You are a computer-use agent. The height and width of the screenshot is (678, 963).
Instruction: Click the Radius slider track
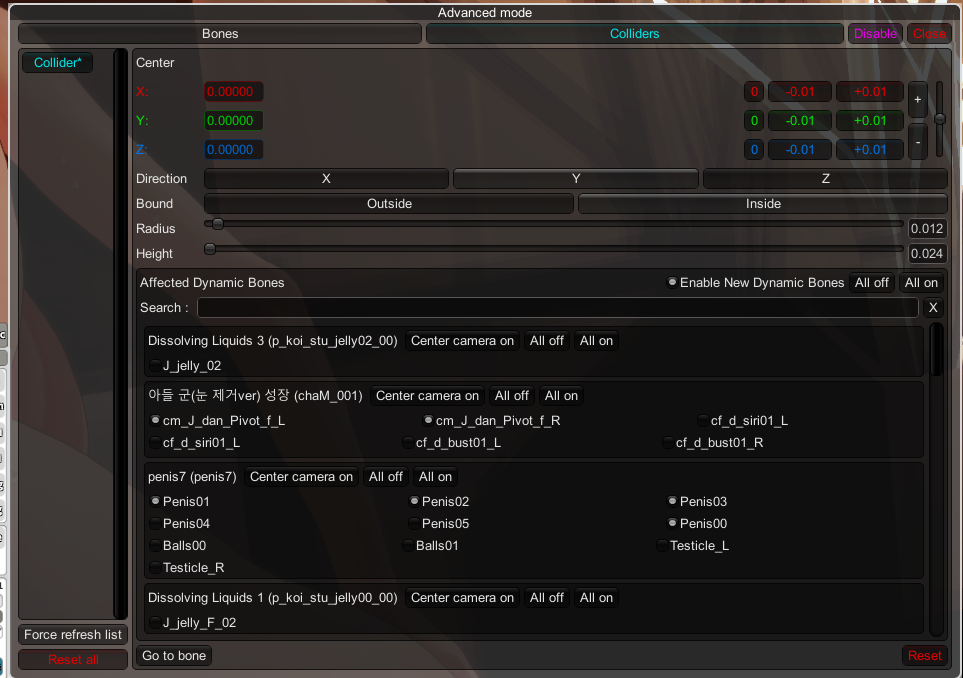pyautogui.click(x=555, y=225)
